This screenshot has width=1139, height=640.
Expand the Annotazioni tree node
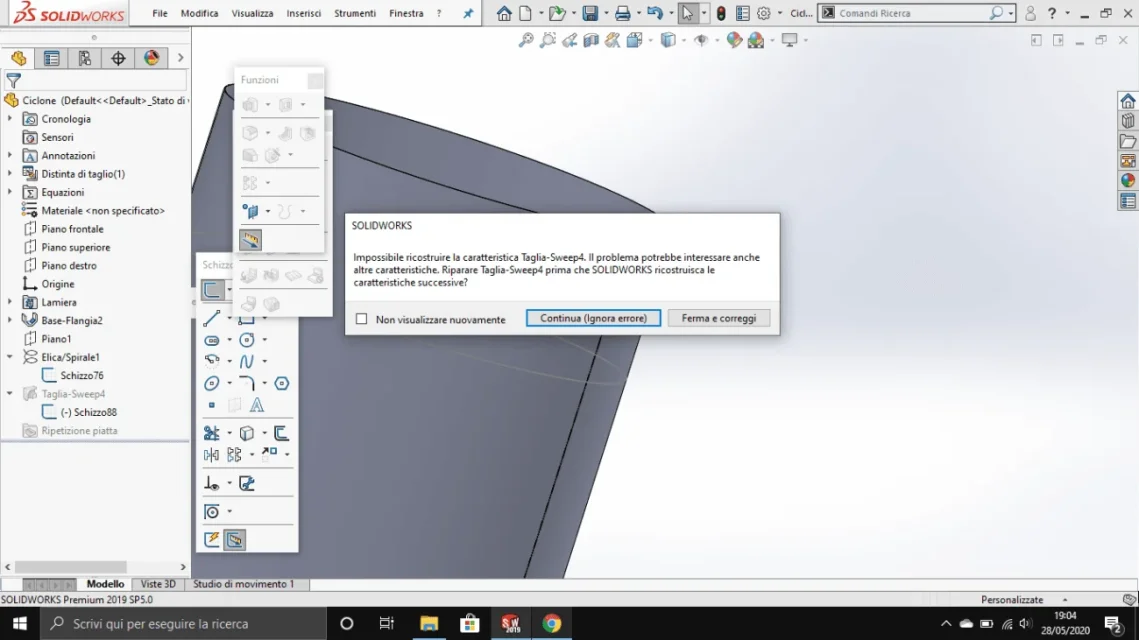[x=9, y=155]
